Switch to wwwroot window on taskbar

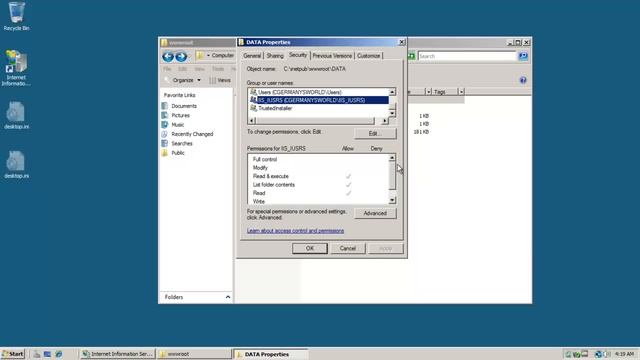click(x=194, y=354)
